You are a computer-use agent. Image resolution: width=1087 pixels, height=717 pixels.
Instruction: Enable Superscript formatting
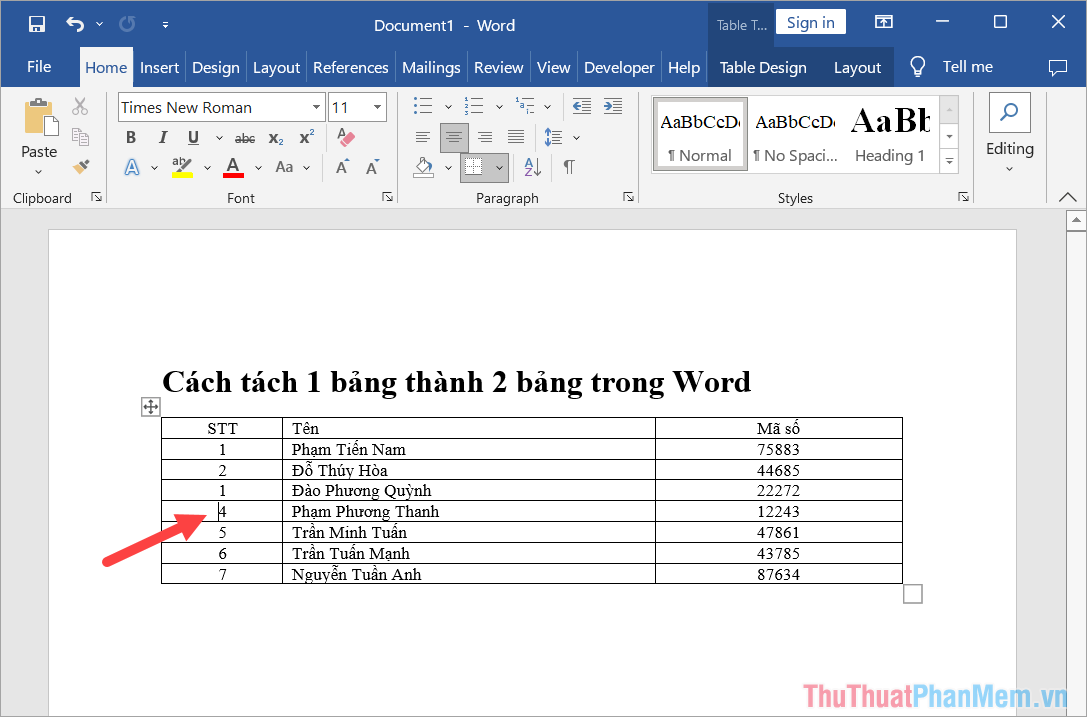[305, 137]
